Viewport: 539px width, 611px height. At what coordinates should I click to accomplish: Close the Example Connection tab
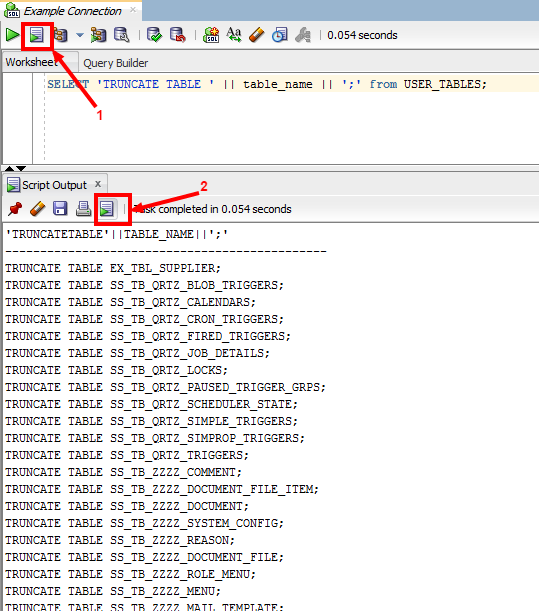click(133, 9)
